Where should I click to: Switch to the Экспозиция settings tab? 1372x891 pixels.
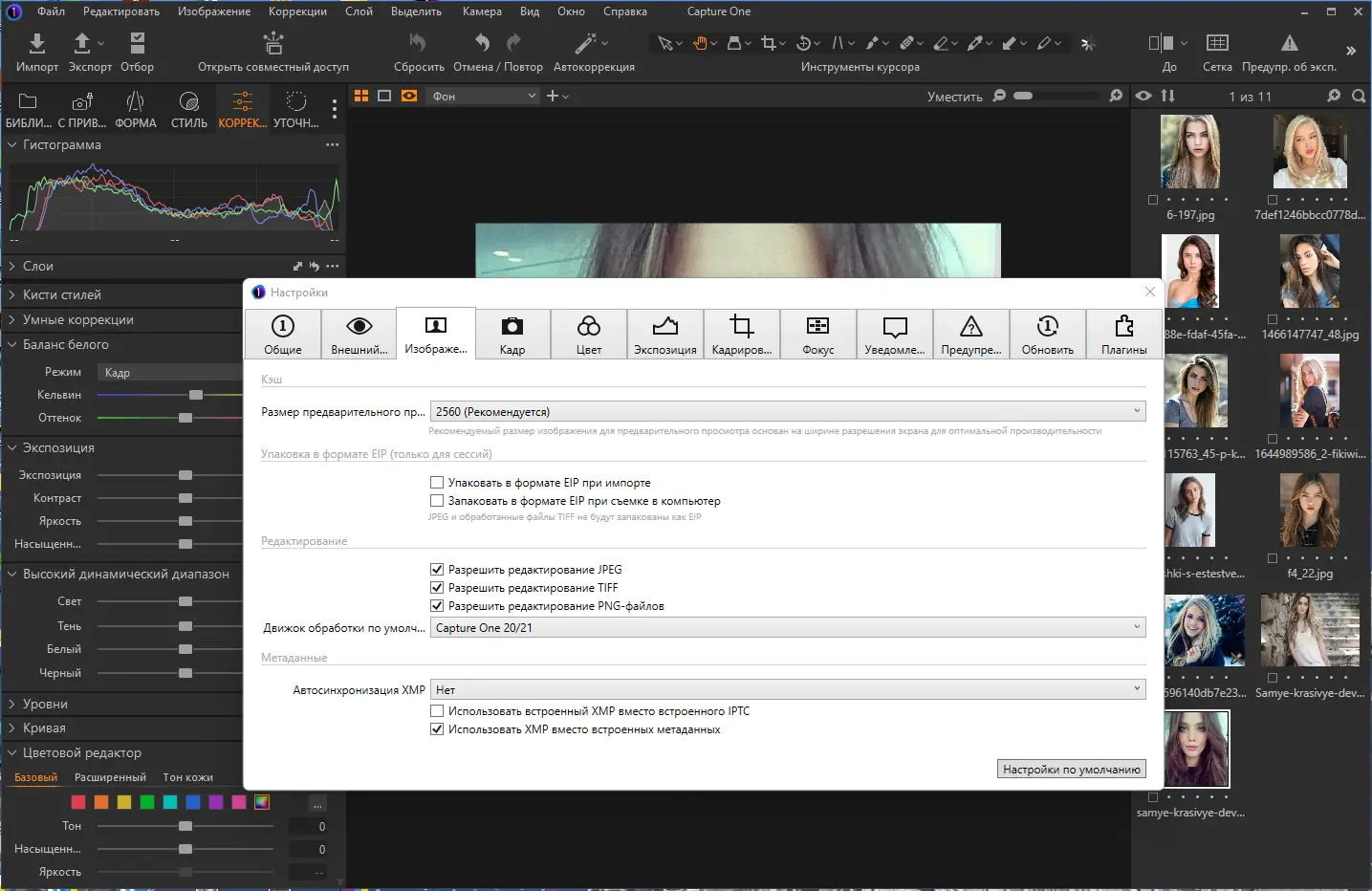[x=665, y=334]
